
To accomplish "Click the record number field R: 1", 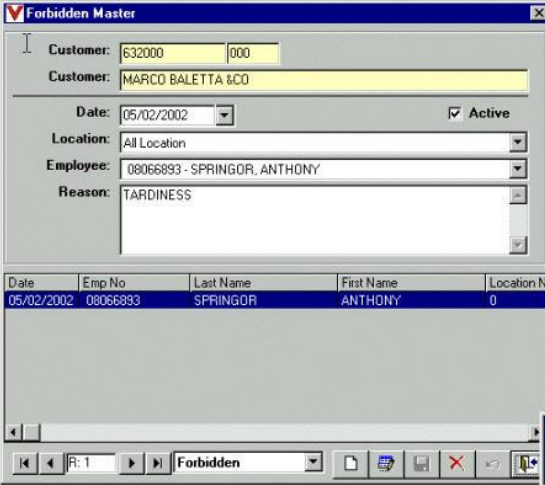I will [91, 463].
